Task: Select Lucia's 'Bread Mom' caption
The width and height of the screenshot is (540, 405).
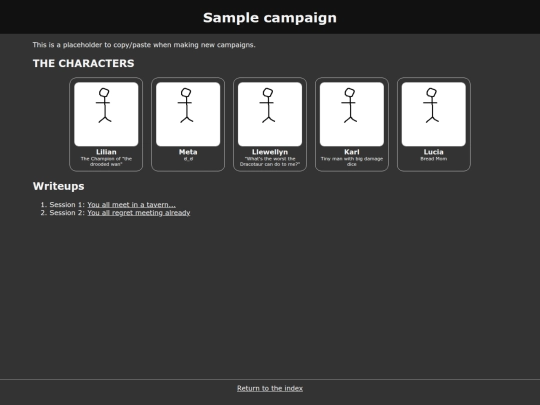Action: (x=434, y=159)
